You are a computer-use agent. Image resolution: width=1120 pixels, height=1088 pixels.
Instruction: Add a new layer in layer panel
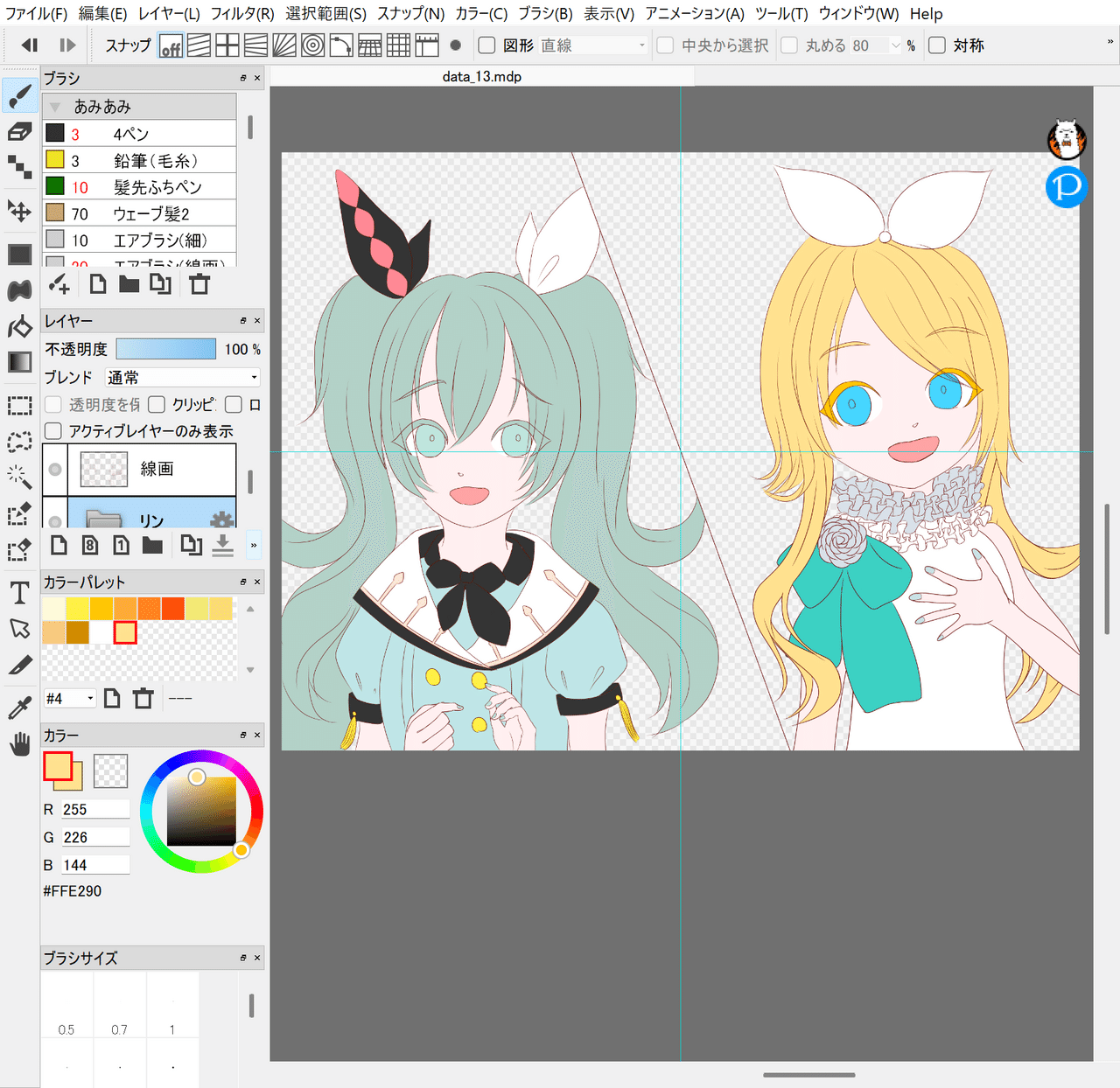59,546
